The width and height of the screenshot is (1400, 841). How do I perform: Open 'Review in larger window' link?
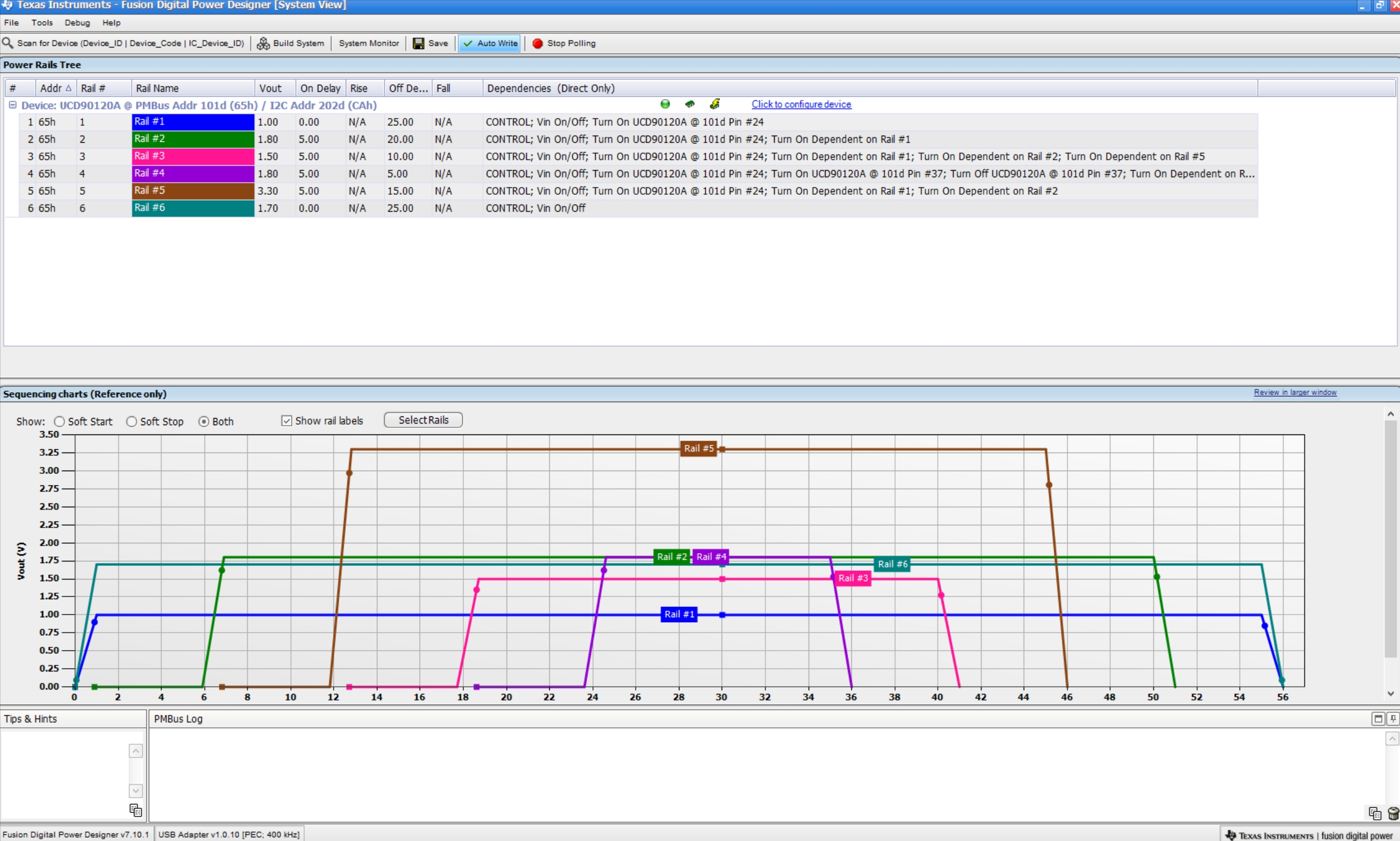(x=1294, y=392)
